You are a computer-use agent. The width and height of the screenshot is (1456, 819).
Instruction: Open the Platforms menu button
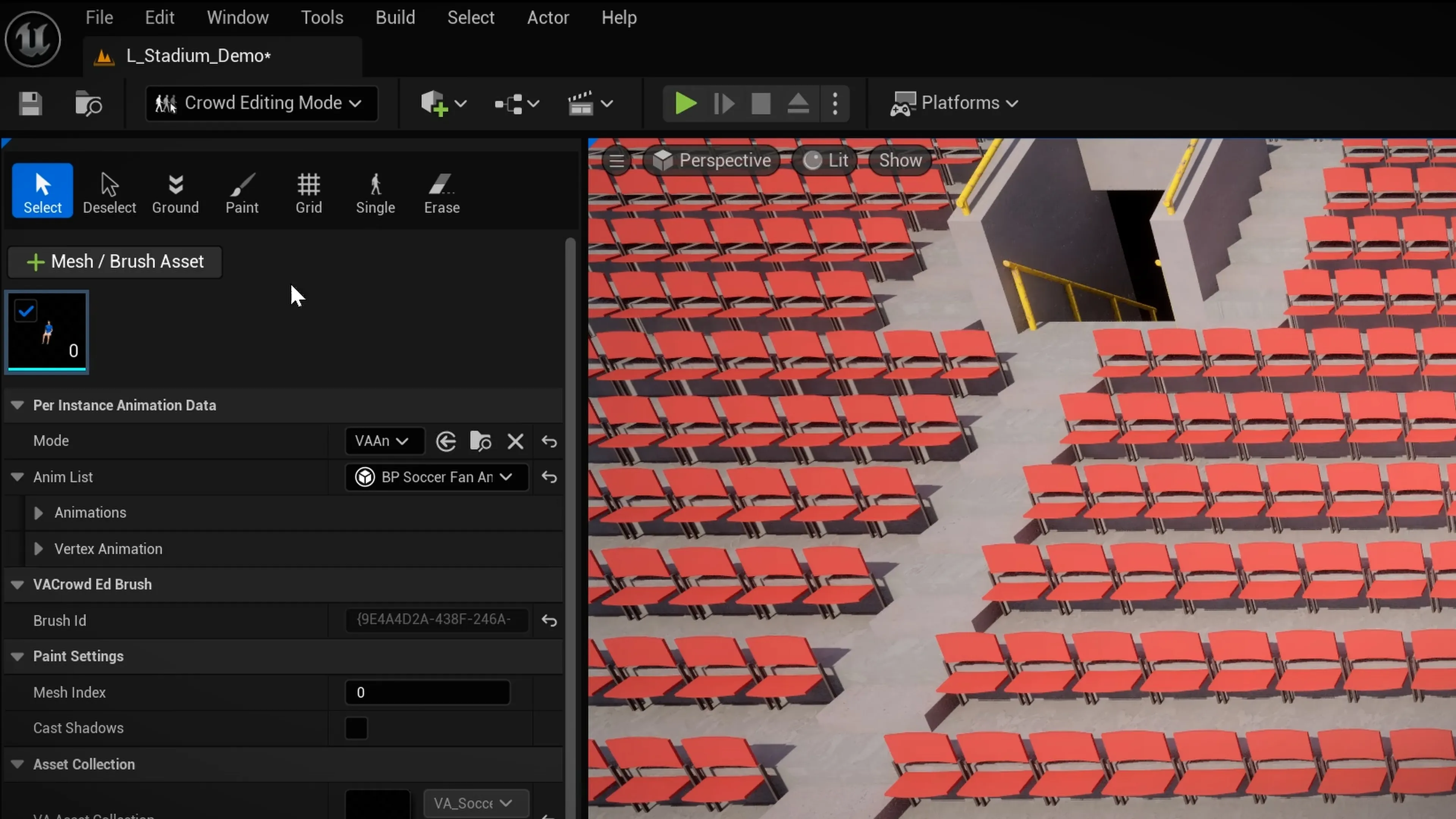955,104
